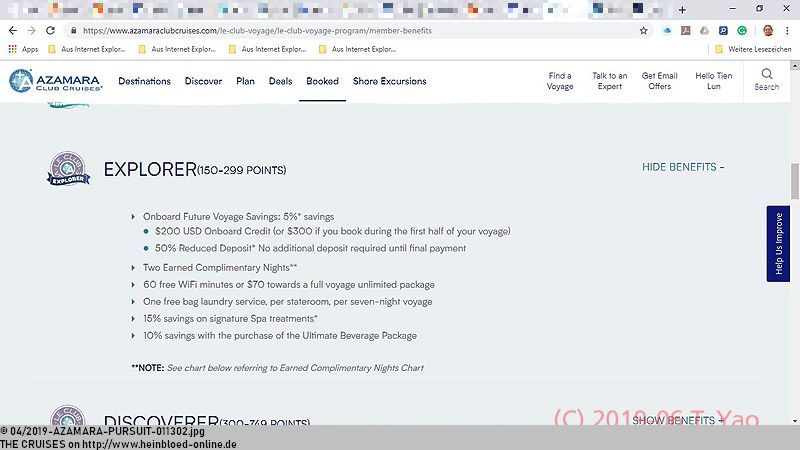Click the green circular extension icon

coord(742,31)
